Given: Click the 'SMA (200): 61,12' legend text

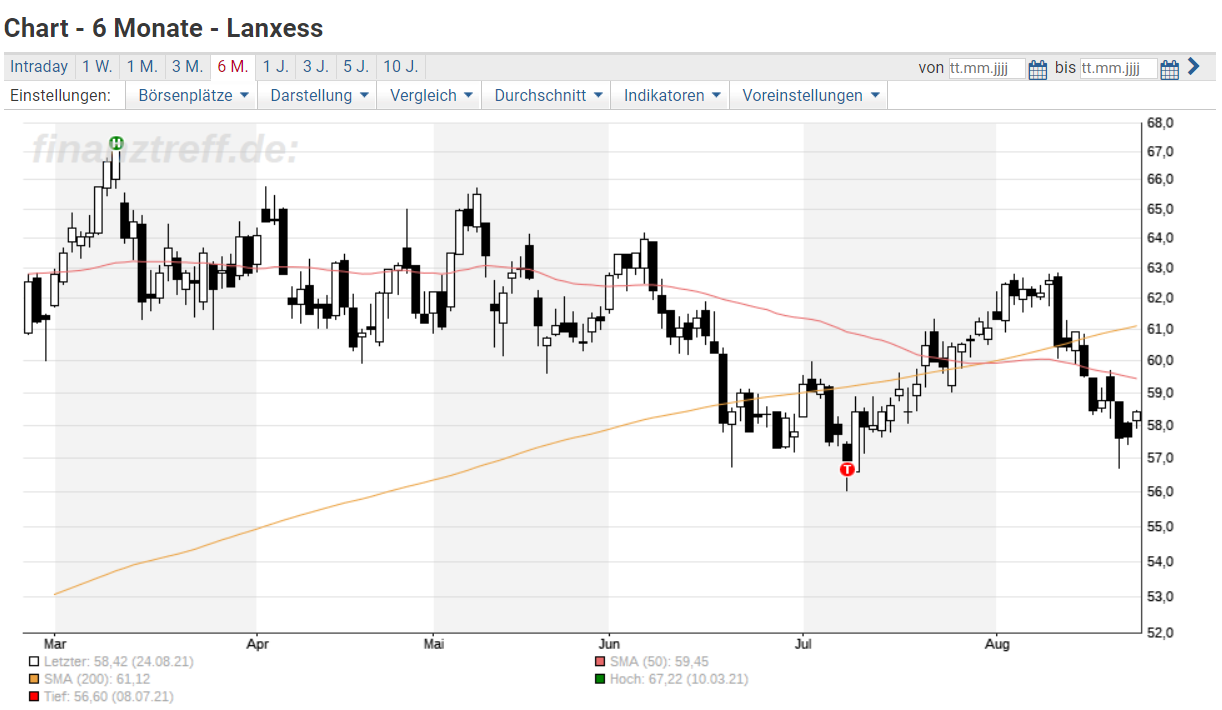Looking at the screenshot, I should pos(97,679).
